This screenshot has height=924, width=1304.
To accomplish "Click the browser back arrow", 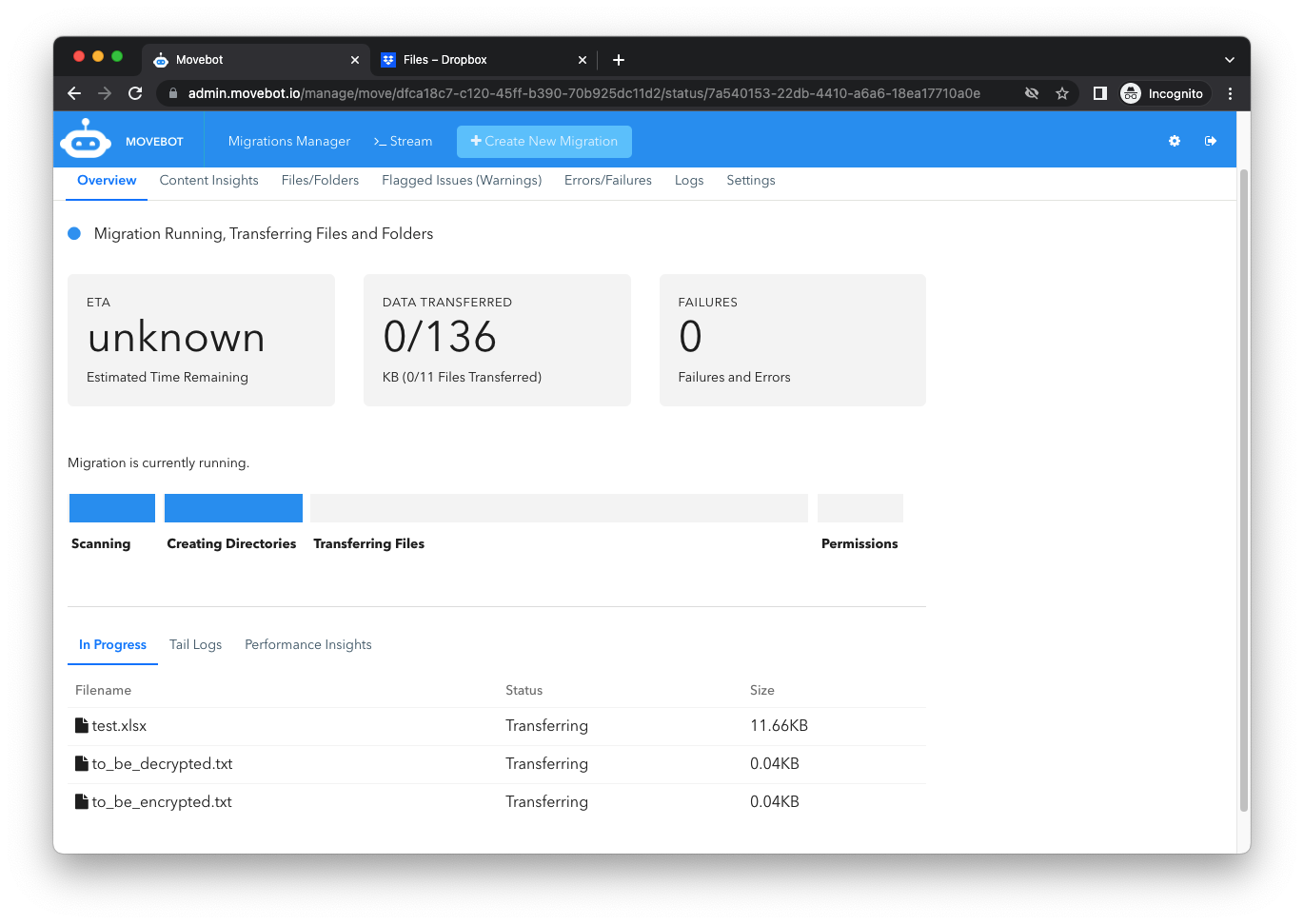I will 74,93.
